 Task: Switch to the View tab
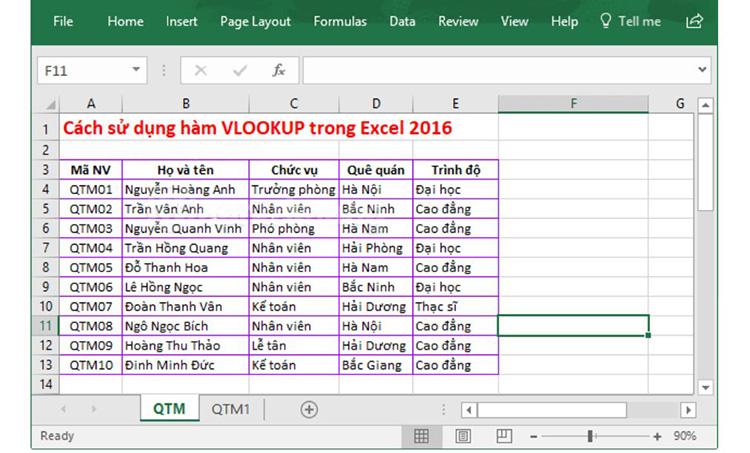[x=515, y=22]
